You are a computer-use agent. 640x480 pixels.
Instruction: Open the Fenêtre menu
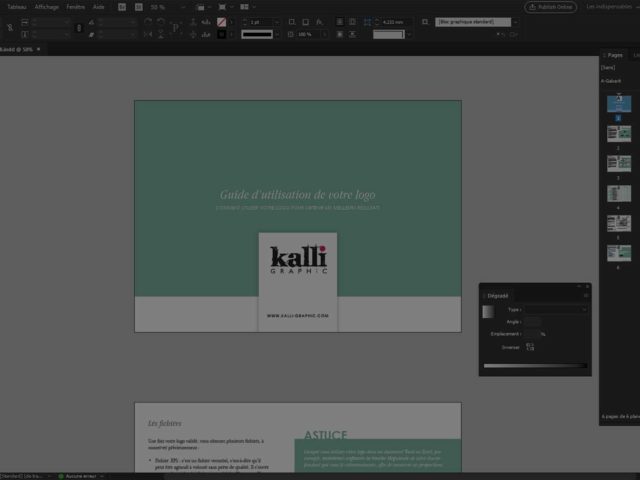coord(76,7)
